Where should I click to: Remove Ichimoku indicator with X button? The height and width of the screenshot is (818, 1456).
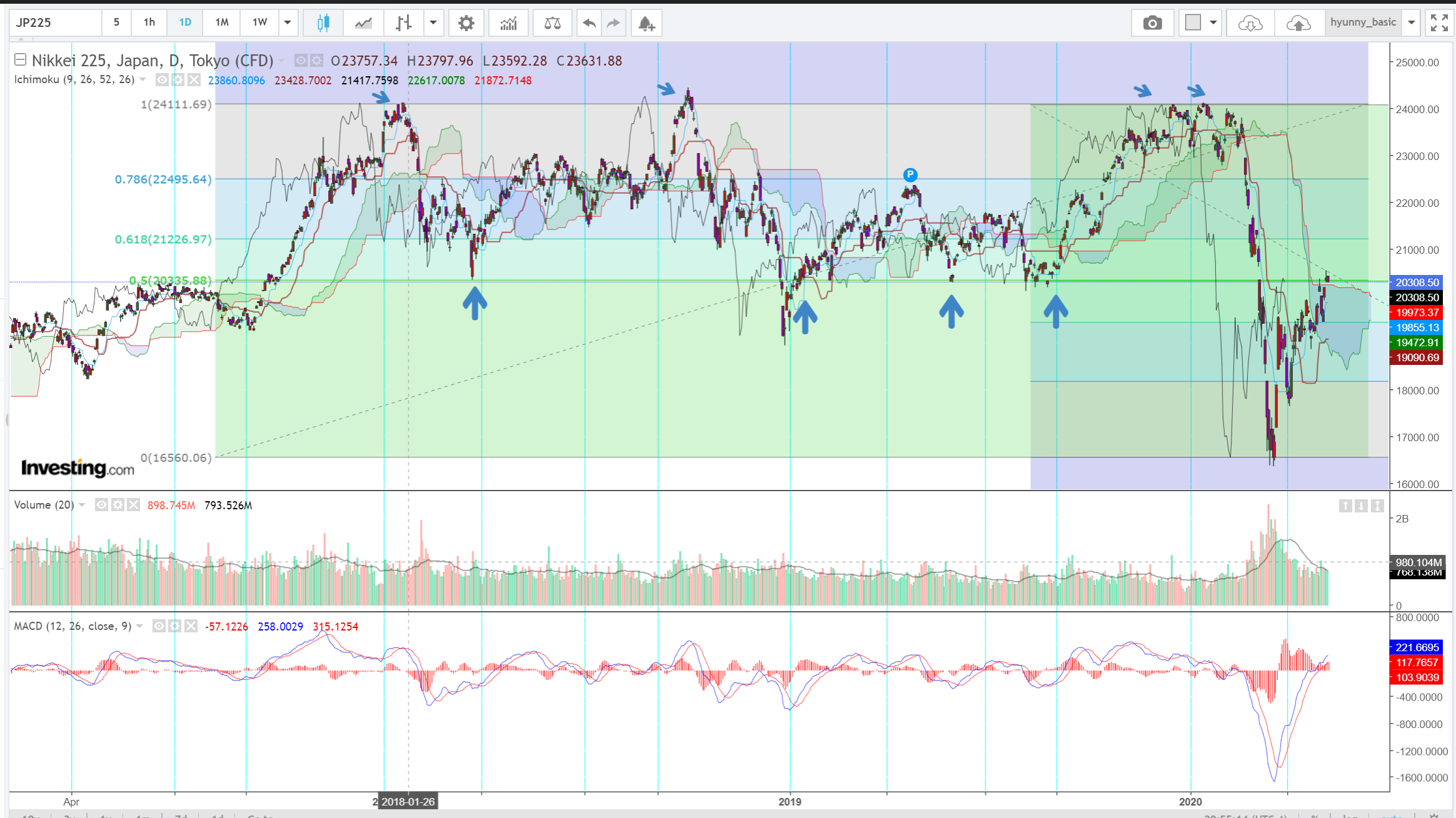(x=194, y=80)
